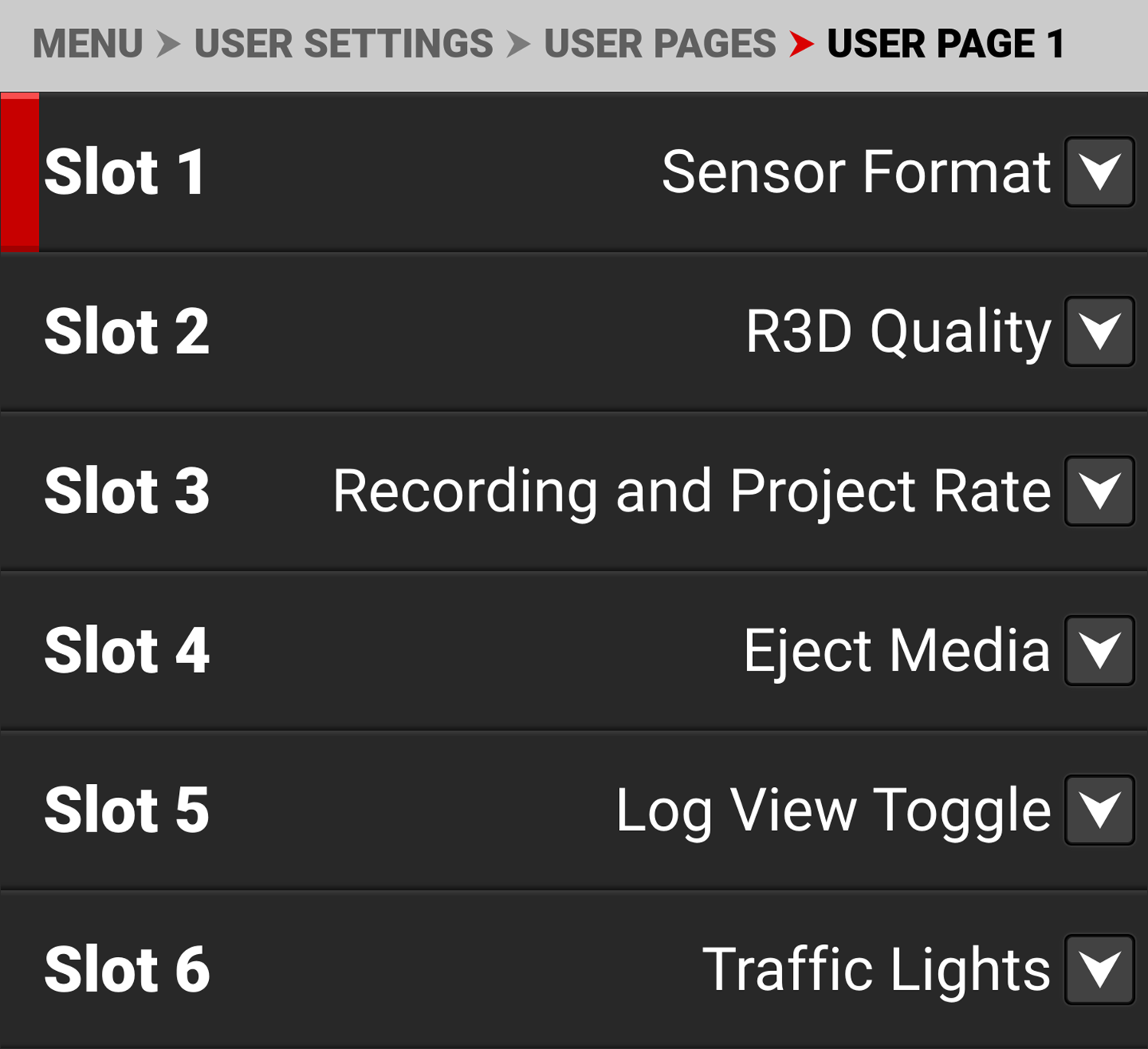Select the Slot 1 label
The height and width of the screenshot is (1049, 1148).
(125, 172)
